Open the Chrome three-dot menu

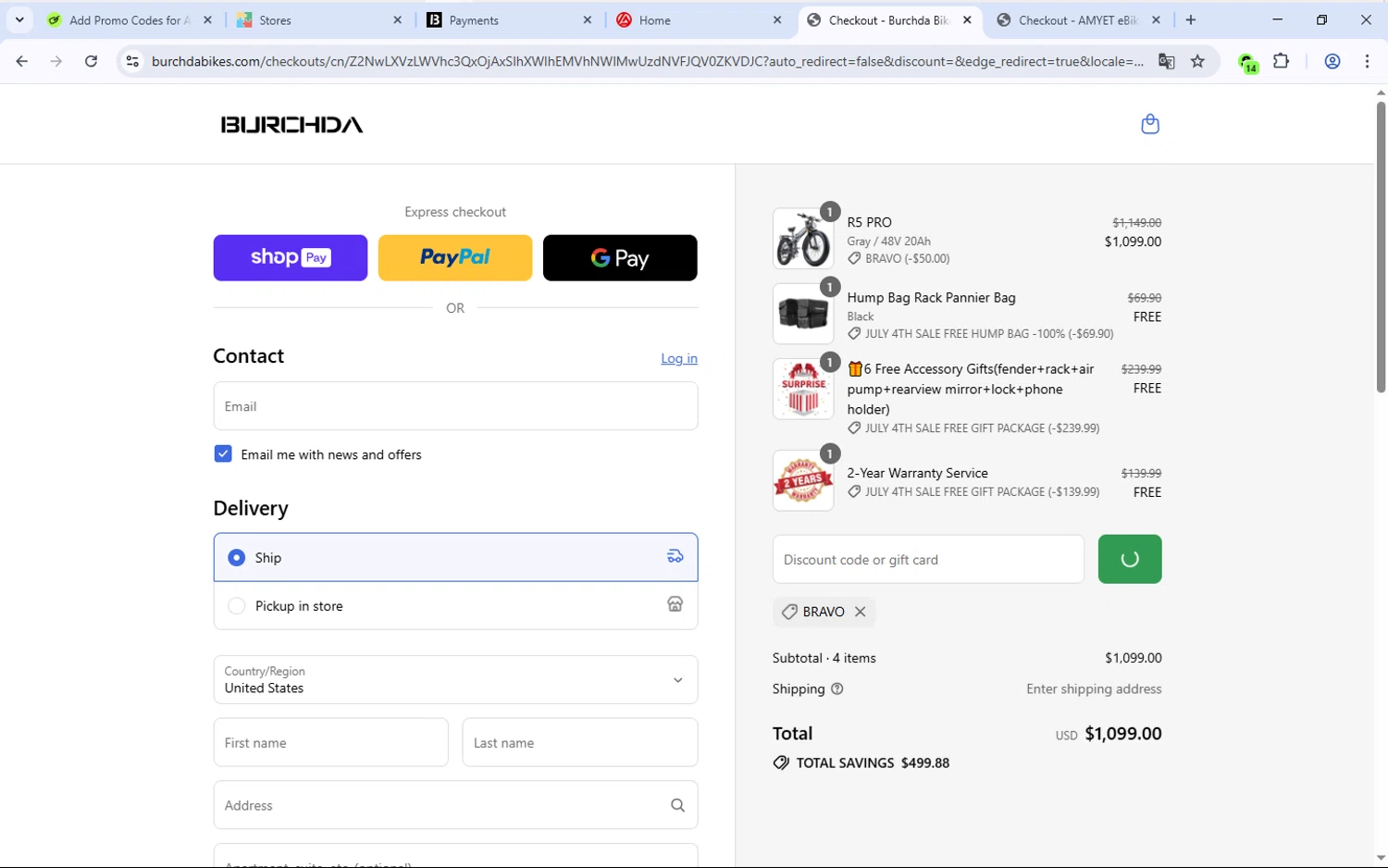(1367, 61)
